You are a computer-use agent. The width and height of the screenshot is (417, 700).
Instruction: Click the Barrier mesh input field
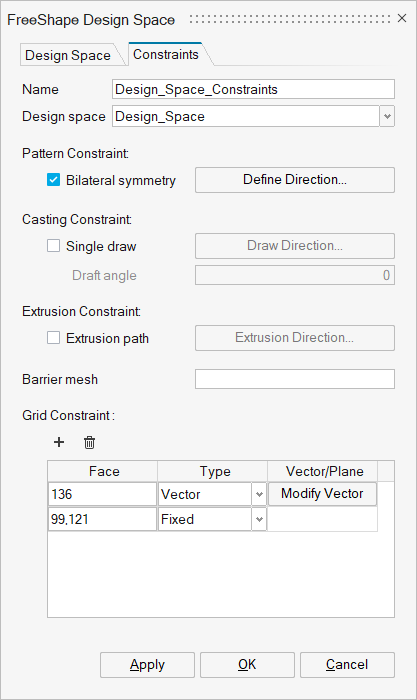pos(295,379)
